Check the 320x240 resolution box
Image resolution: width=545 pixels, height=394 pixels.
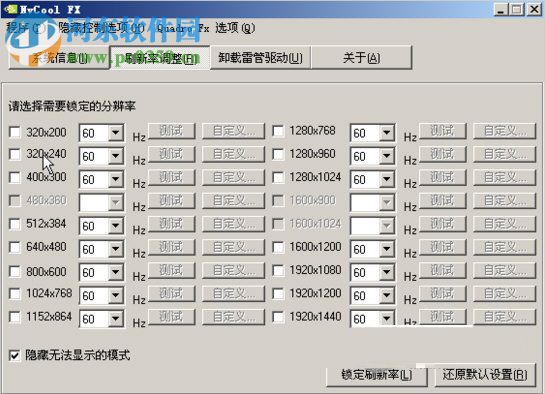(x=15, y=154)
